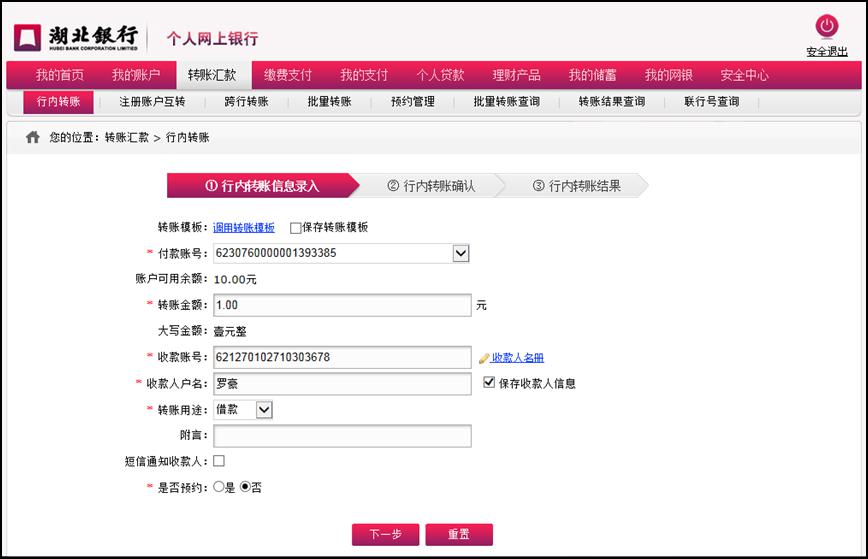Expand the 转账用途 purpose dropdown
Viewport: 868px width, 559px height.
pyautogui.click(x=263, y=409)
